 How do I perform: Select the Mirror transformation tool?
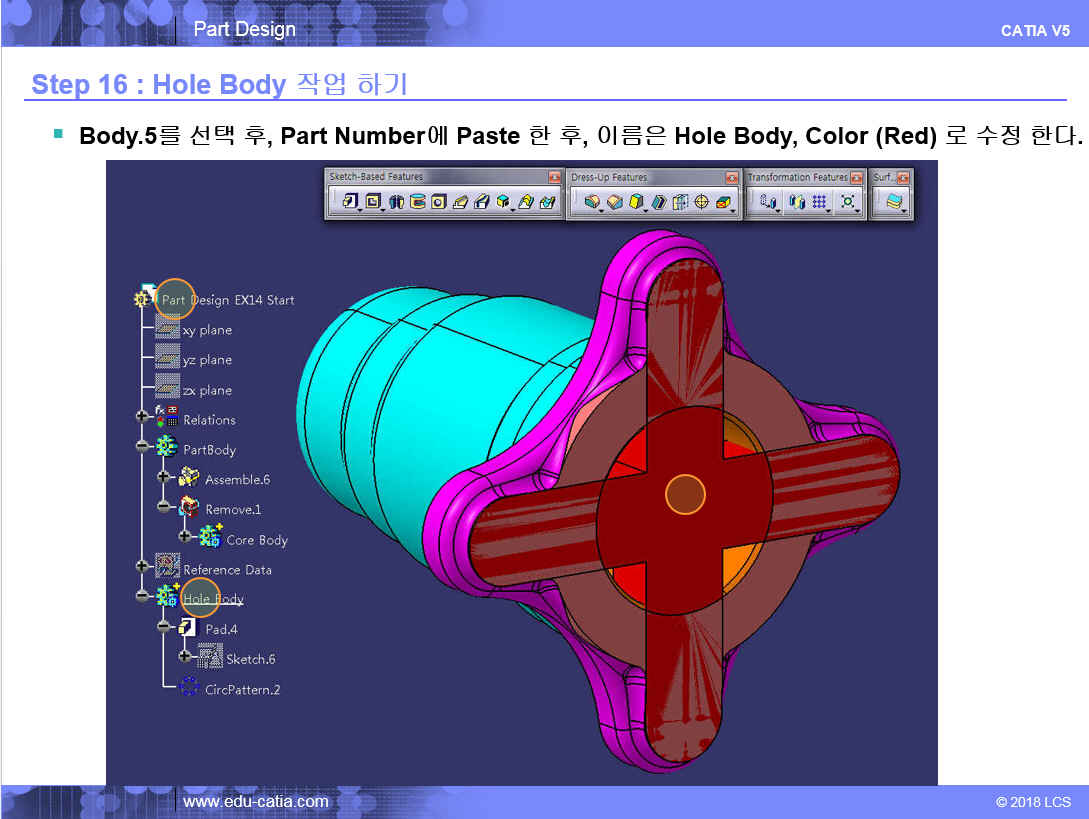tap(796, 202)
